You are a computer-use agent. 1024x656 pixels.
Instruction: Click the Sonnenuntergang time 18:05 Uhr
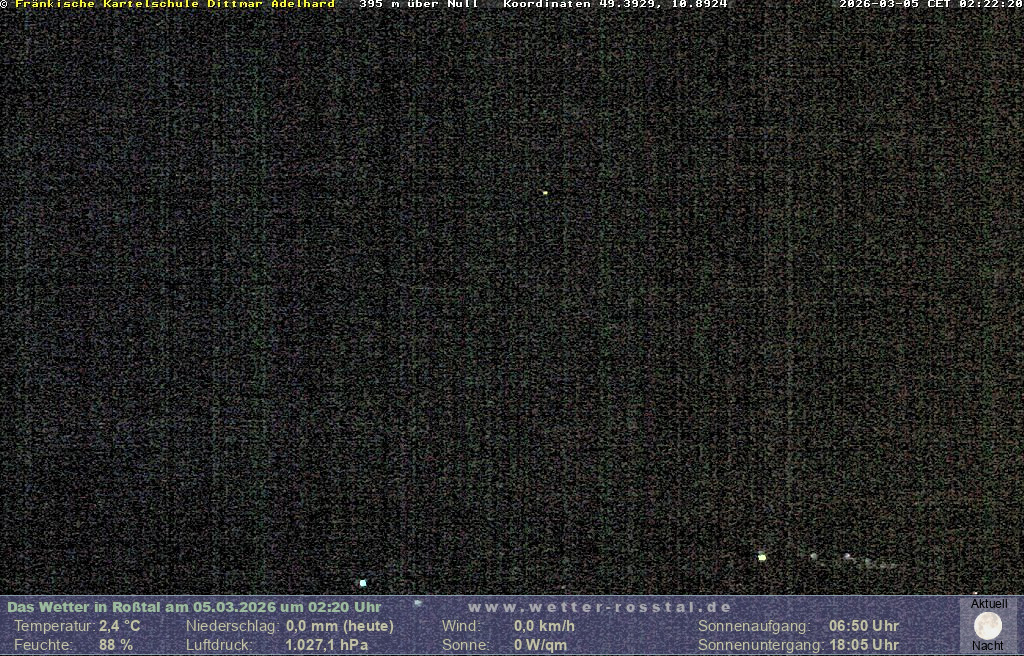863,645
